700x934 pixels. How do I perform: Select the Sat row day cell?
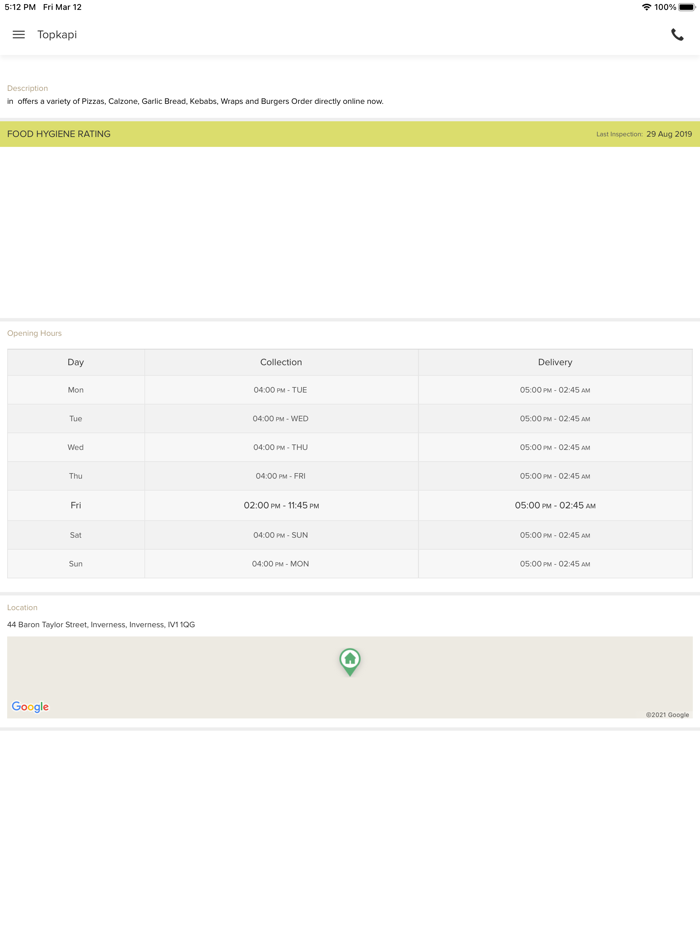pyautogui.click(x=76, y=535)
